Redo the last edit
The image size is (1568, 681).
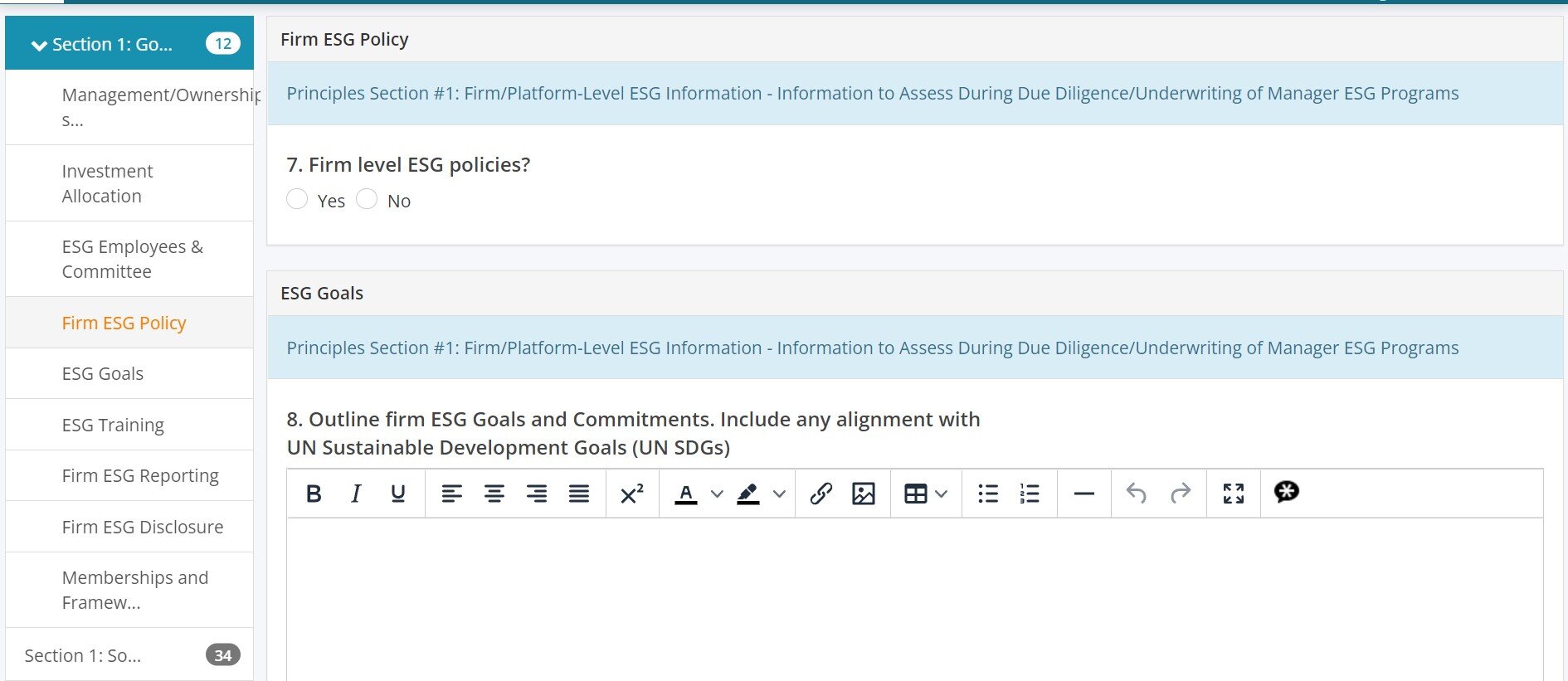tap(1180, 494)
